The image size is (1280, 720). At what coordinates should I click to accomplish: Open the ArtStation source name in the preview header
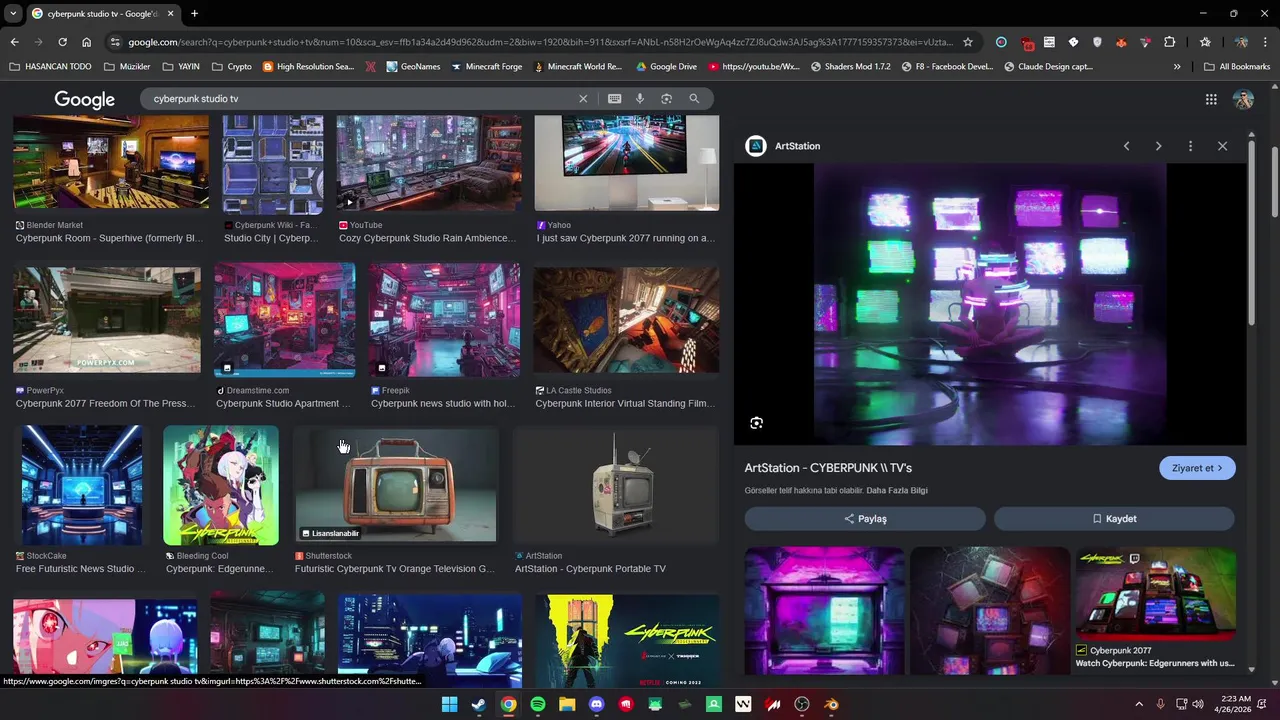coord(797,146)
